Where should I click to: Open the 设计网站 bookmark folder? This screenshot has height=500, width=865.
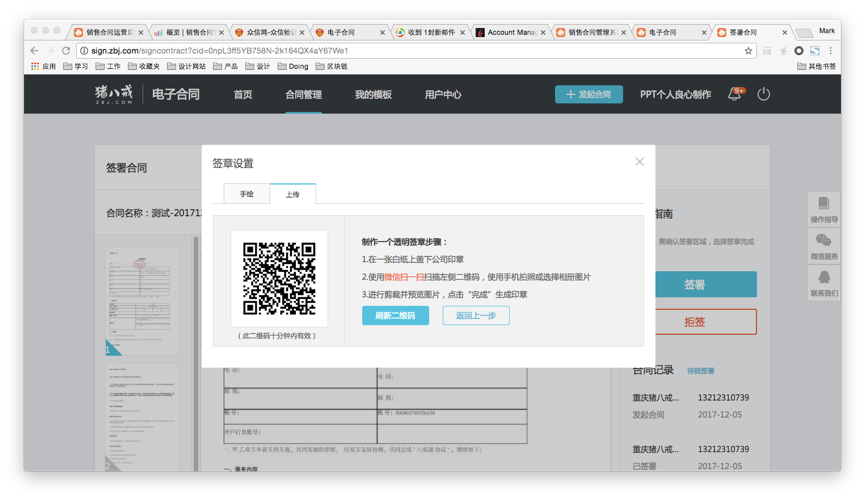coord(186,66)
